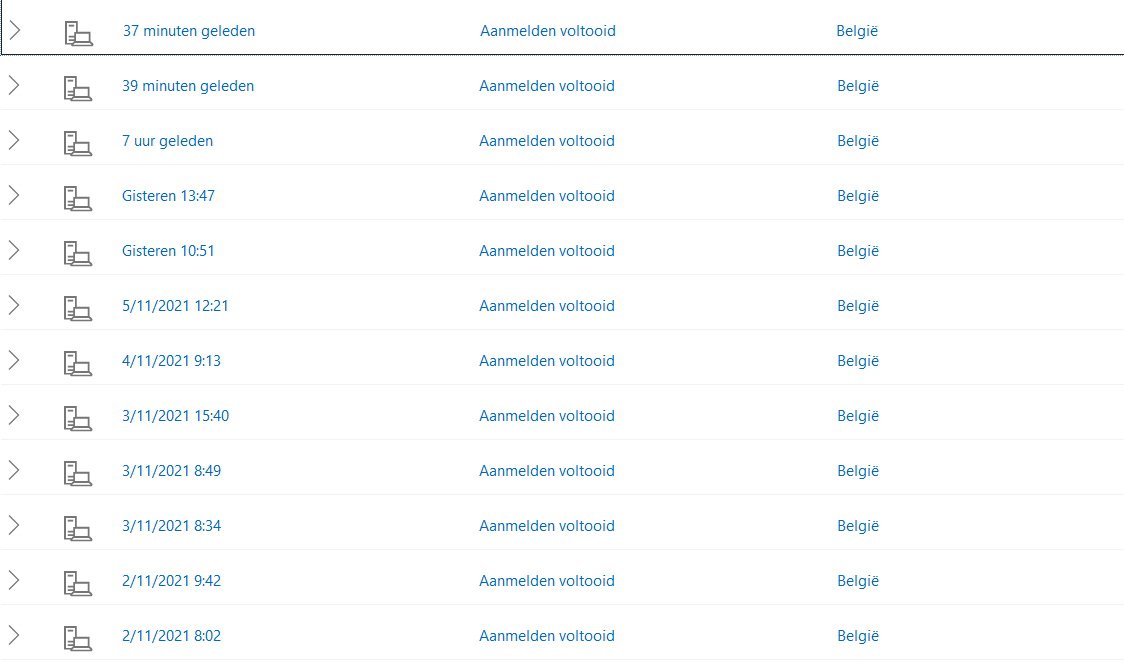
Task: Select device icon next to 2/11/2021 8:02
Action: pos(77,637)
